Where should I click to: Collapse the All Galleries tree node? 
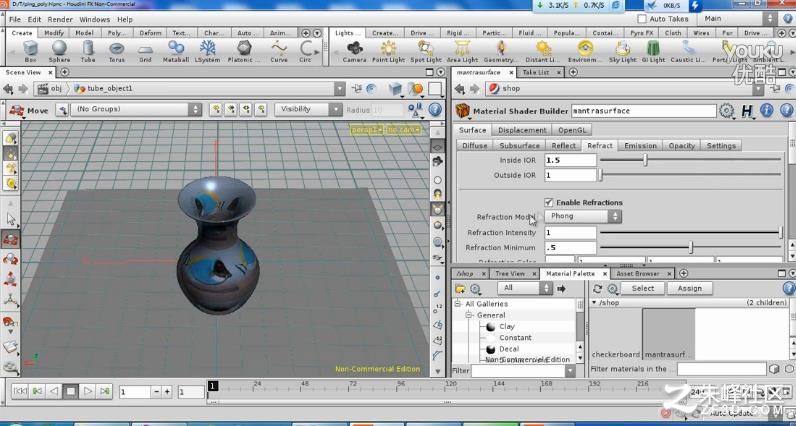point(458,304)
